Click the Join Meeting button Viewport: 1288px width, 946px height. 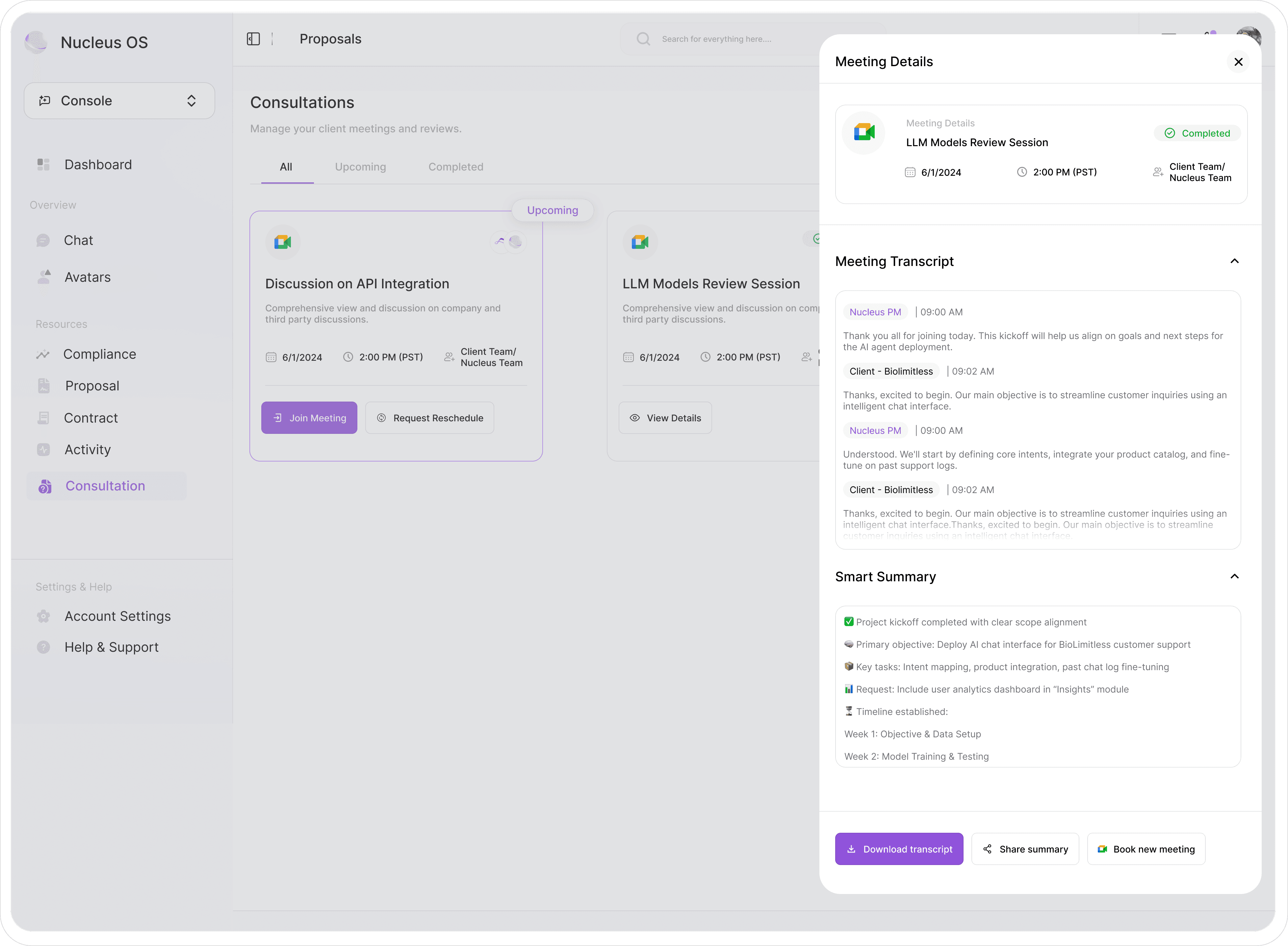tap(309, 418)
